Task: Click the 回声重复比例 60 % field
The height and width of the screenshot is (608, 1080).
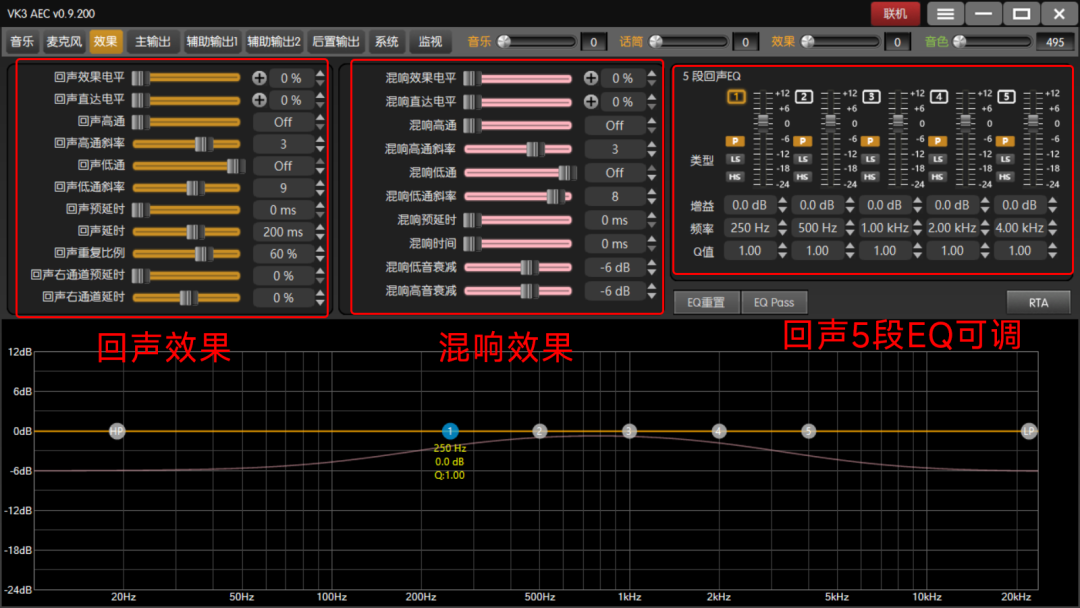Action: [283, 254]
